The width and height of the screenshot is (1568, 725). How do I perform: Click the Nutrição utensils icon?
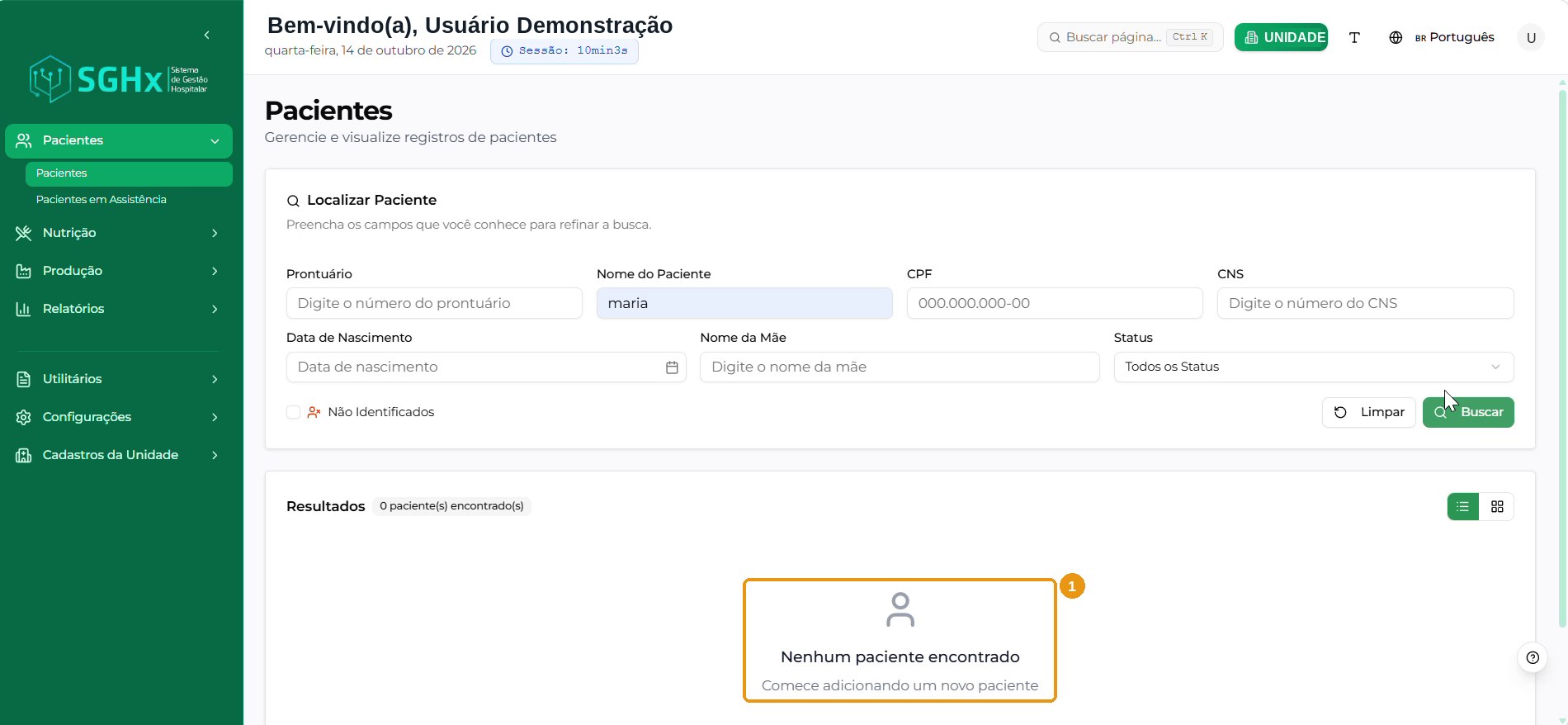(24, 233)
